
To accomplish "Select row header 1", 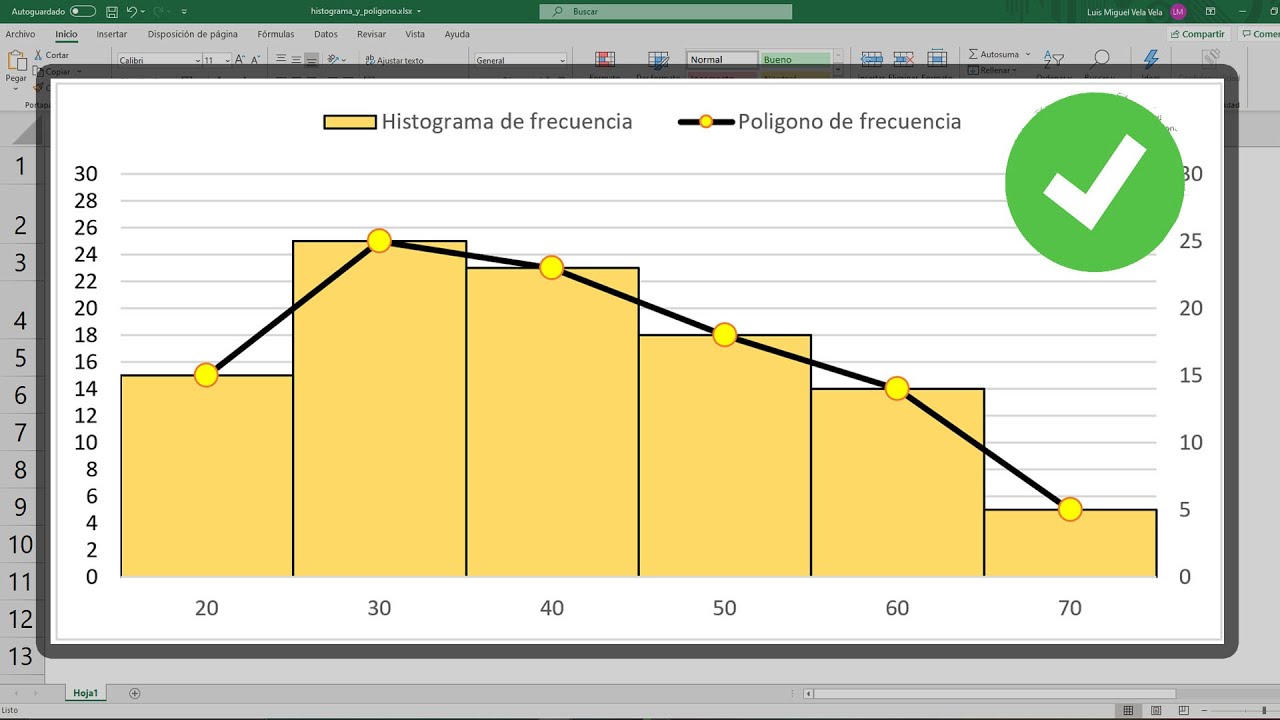I will pos(19,165).
